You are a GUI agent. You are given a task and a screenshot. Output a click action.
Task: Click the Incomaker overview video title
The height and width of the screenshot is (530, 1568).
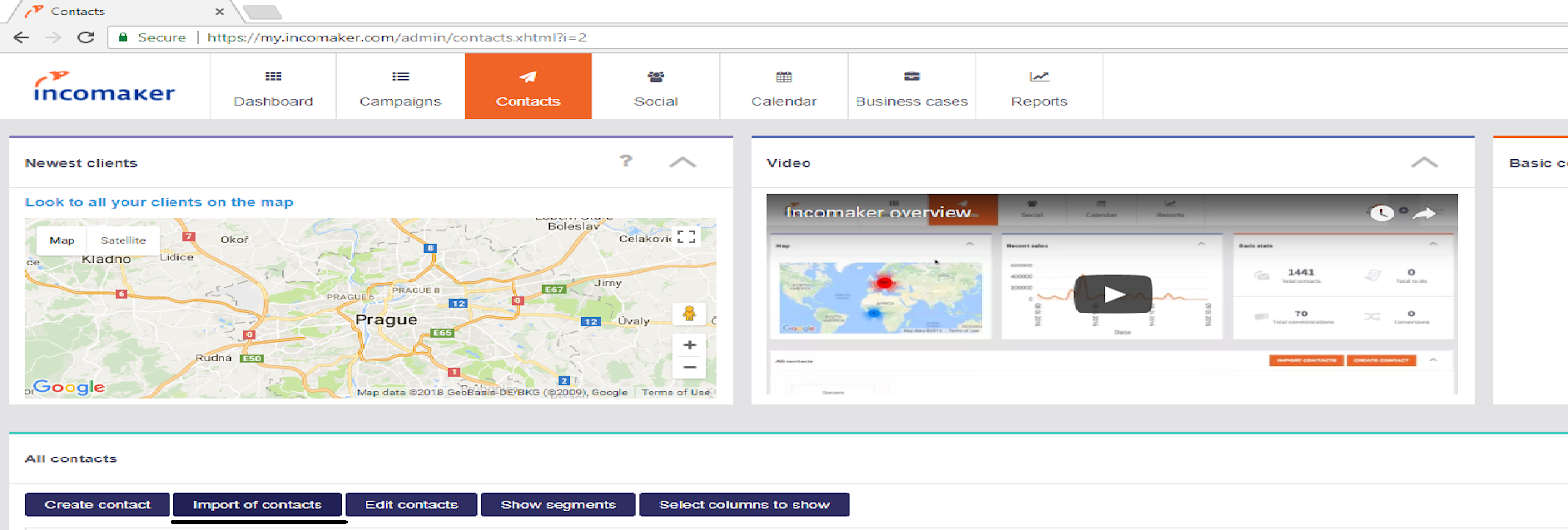click(878, 212)
